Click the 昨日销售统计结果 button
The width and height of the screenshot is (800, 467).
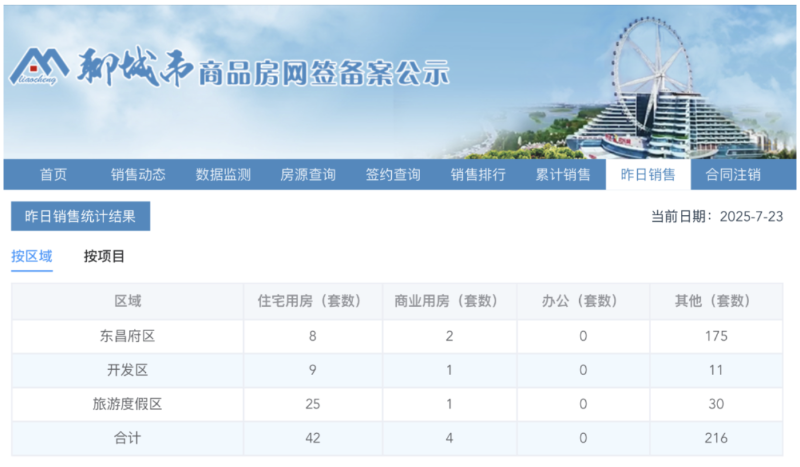point(81,216)
